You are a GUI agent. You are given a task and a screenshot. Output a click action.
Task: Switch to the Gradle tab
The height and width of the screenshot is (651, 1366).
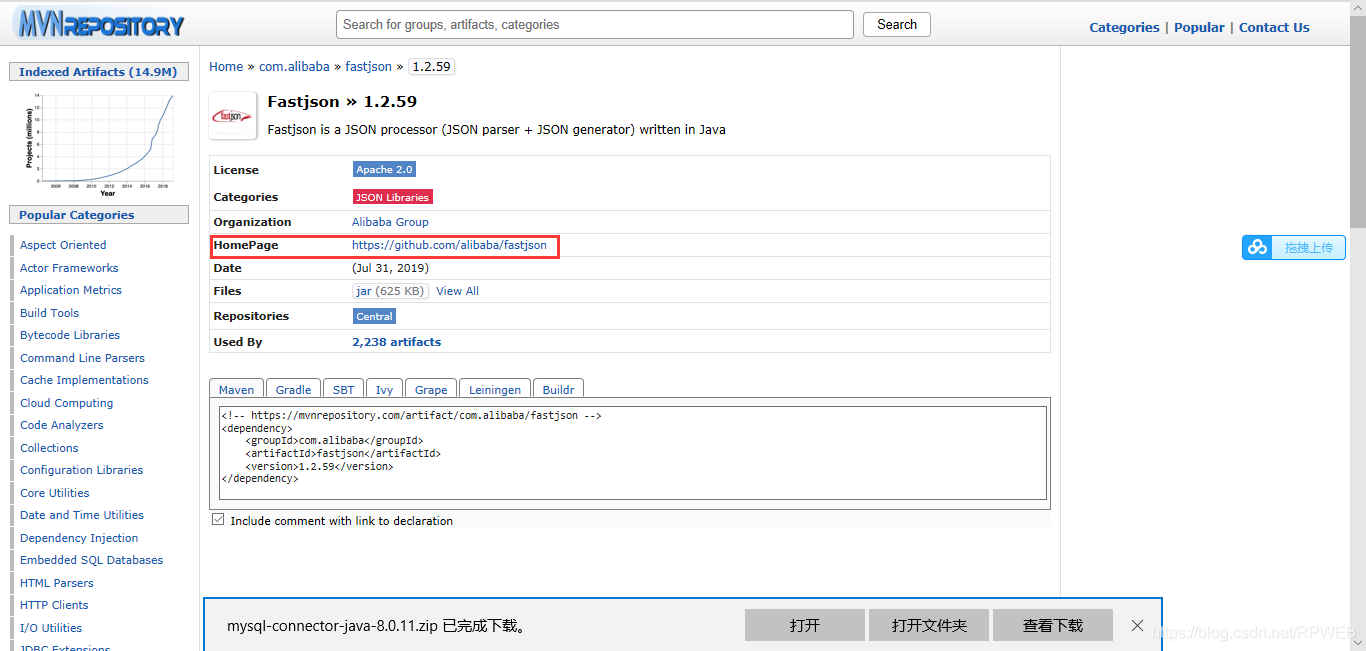click(294, 389)
